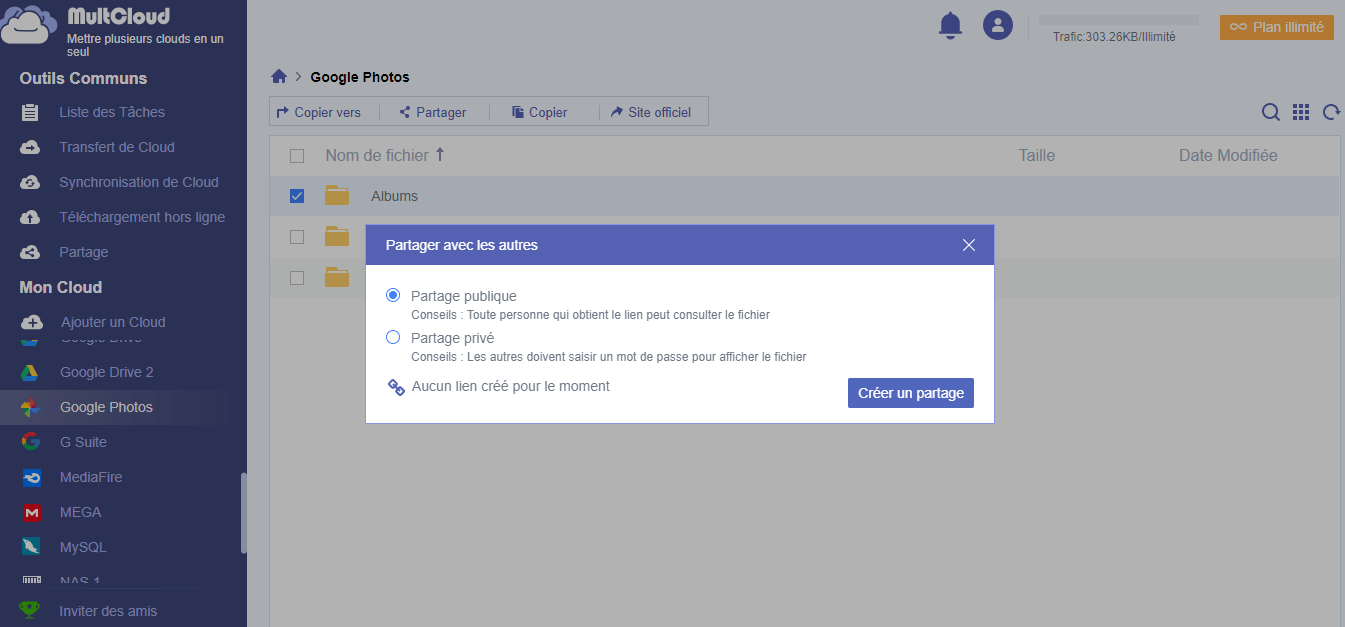The height and width of the screenshot is (627, 1345).
Task: Click the Créer un partage button
Action: tap(910, 393)
